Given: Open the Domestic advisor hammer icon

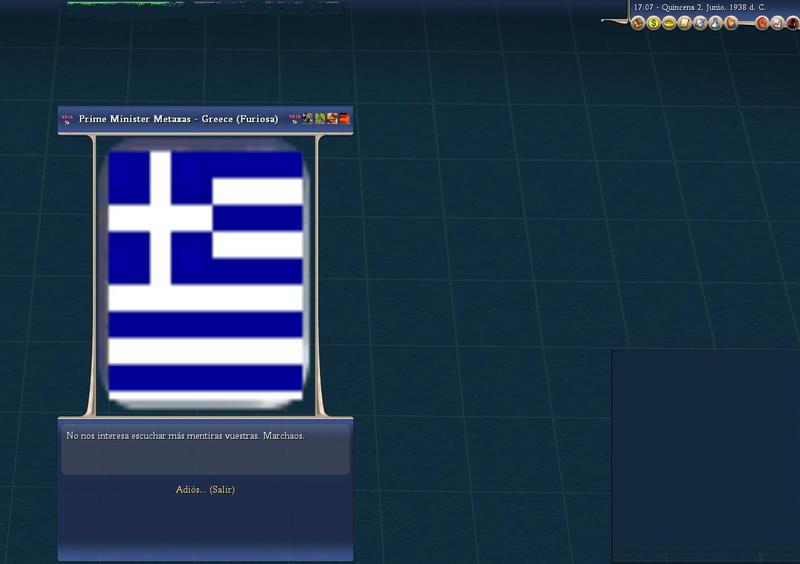Looking at the screenshot, I should tap(638, 23).
